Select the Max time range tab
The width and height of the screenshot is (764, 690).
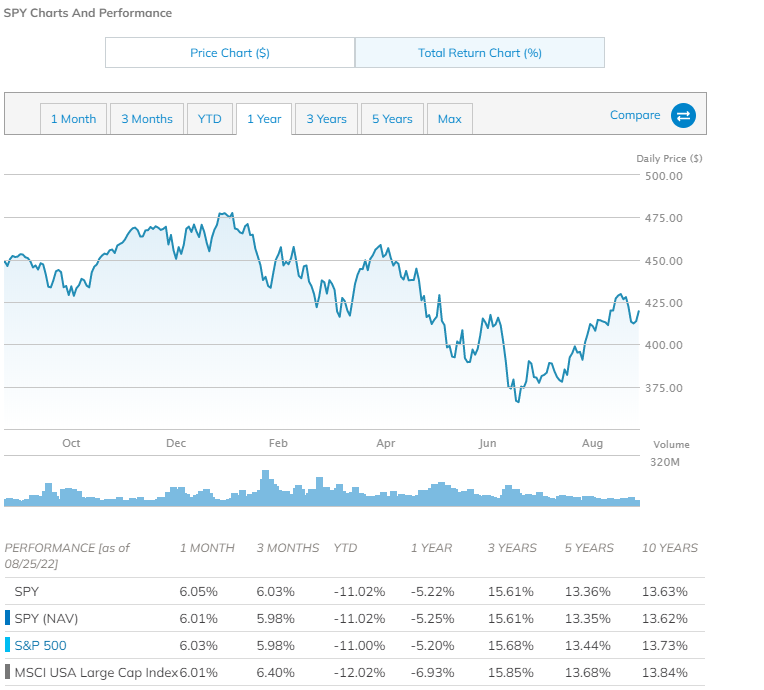tap(450, 119)
